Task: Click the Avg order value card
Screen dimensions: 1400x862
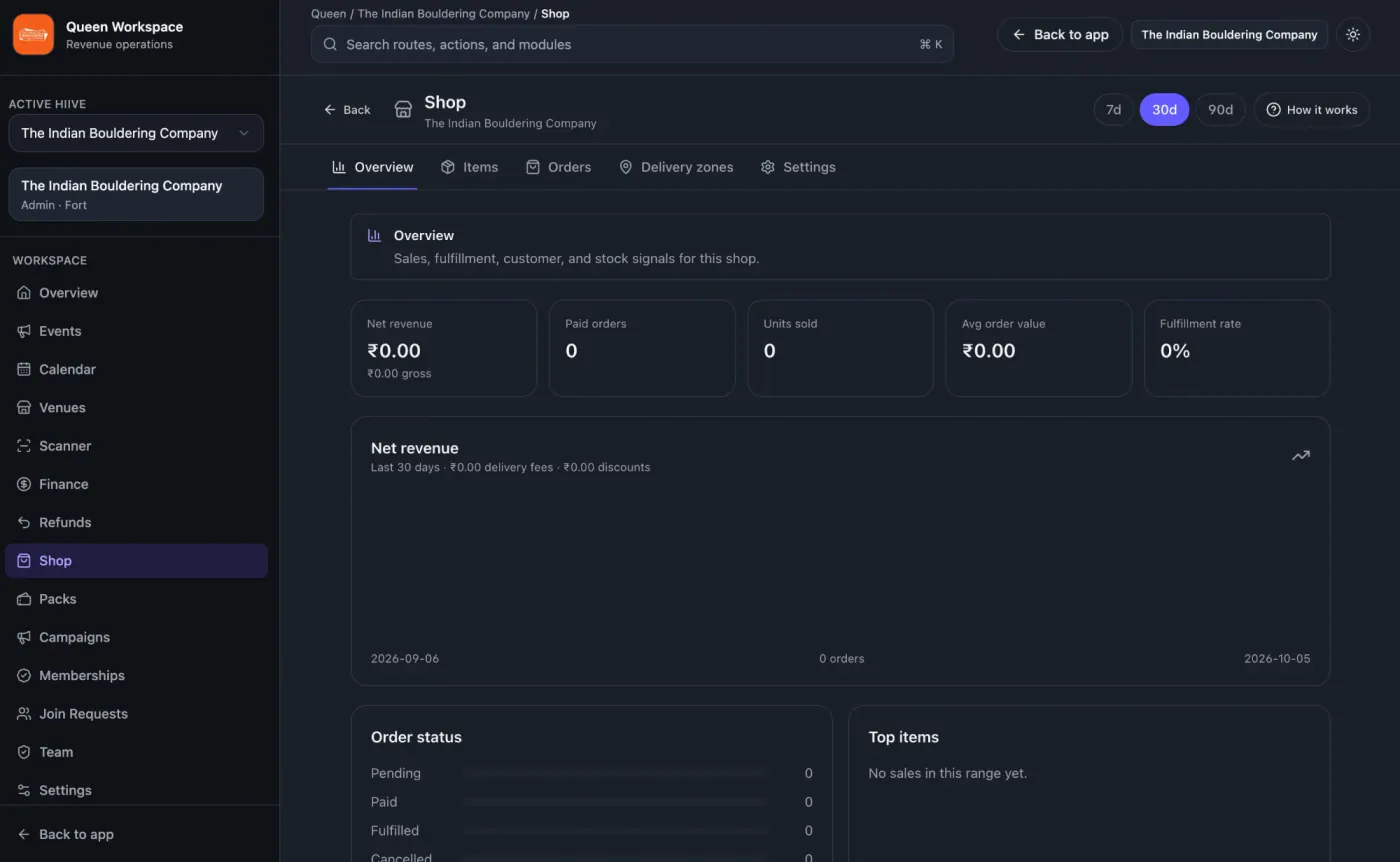Action: click(1039, 348)
